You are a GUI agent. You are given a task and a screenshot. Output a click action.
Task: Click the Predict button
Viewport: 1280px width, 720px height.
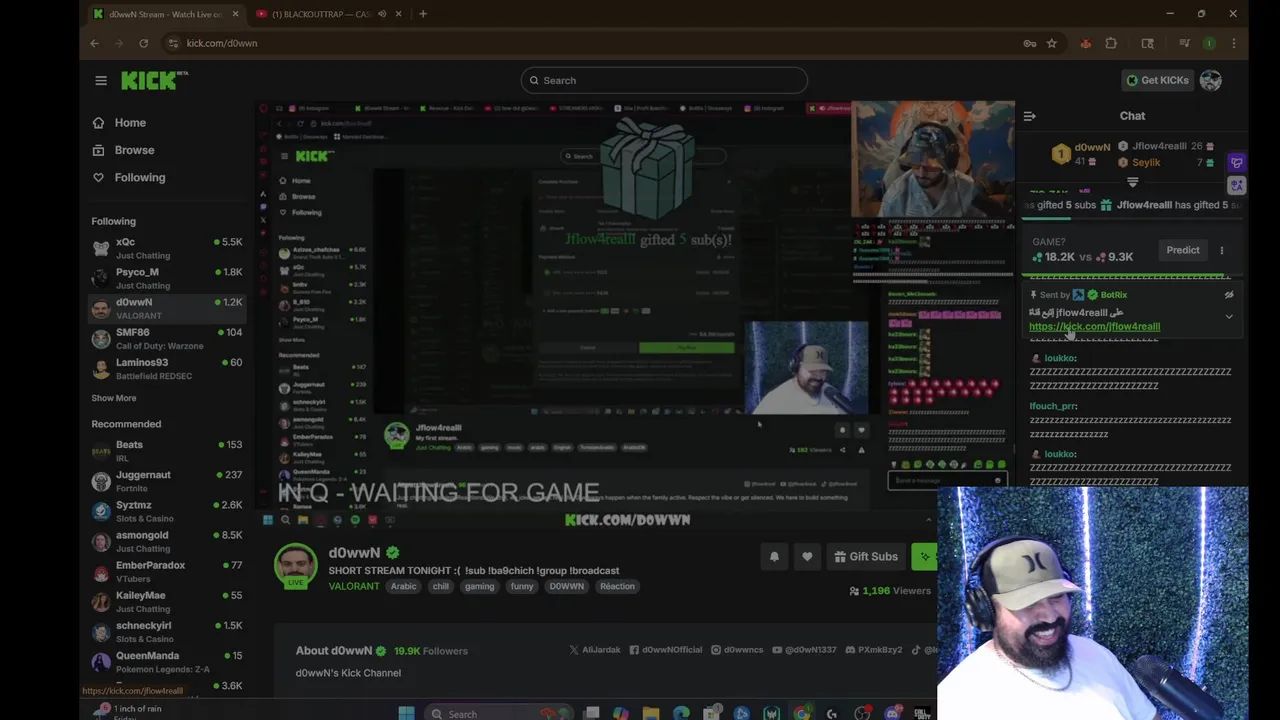point(1183,250)
